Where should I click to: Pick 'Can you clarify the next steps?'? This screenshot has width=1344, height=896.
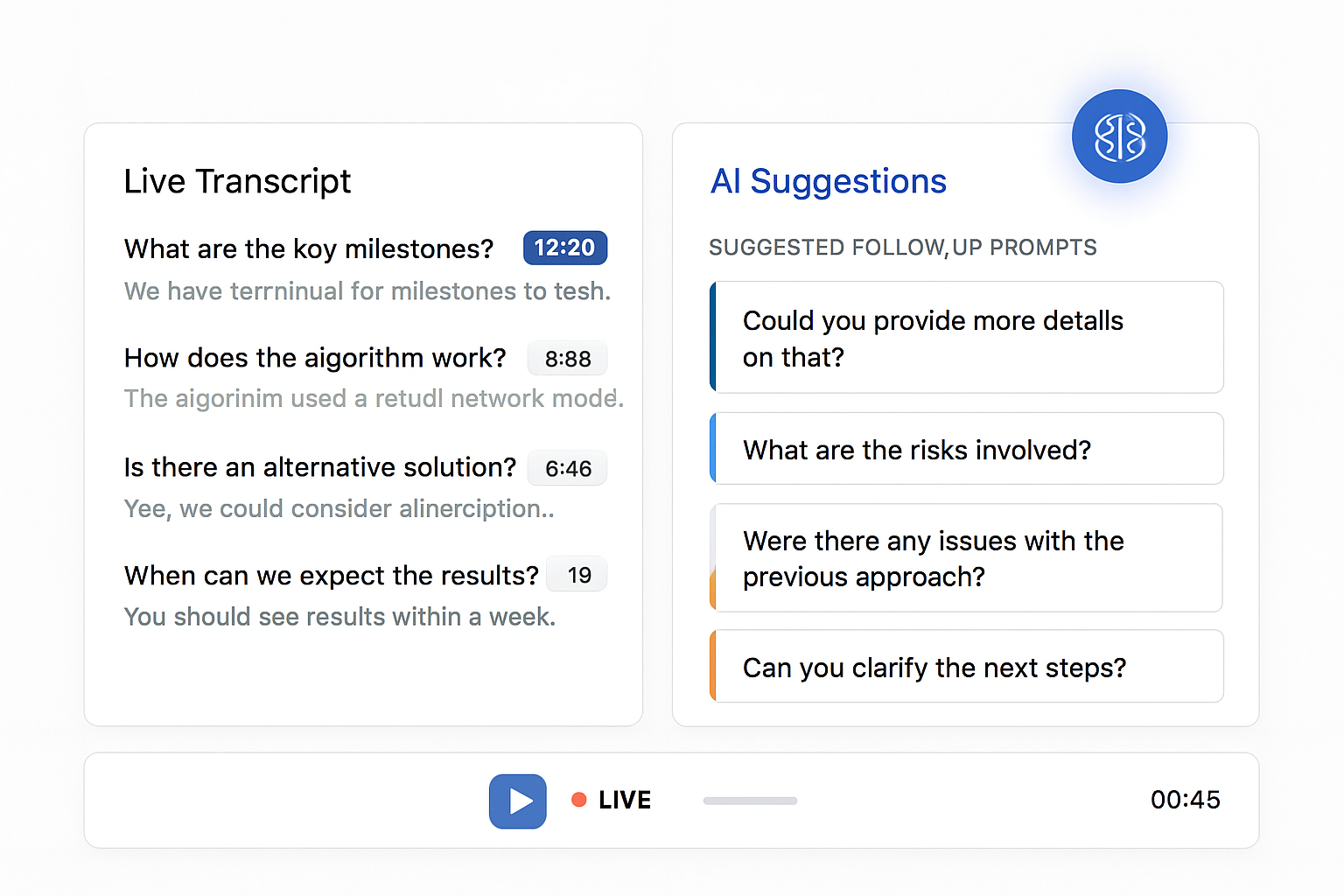(967, 667)
